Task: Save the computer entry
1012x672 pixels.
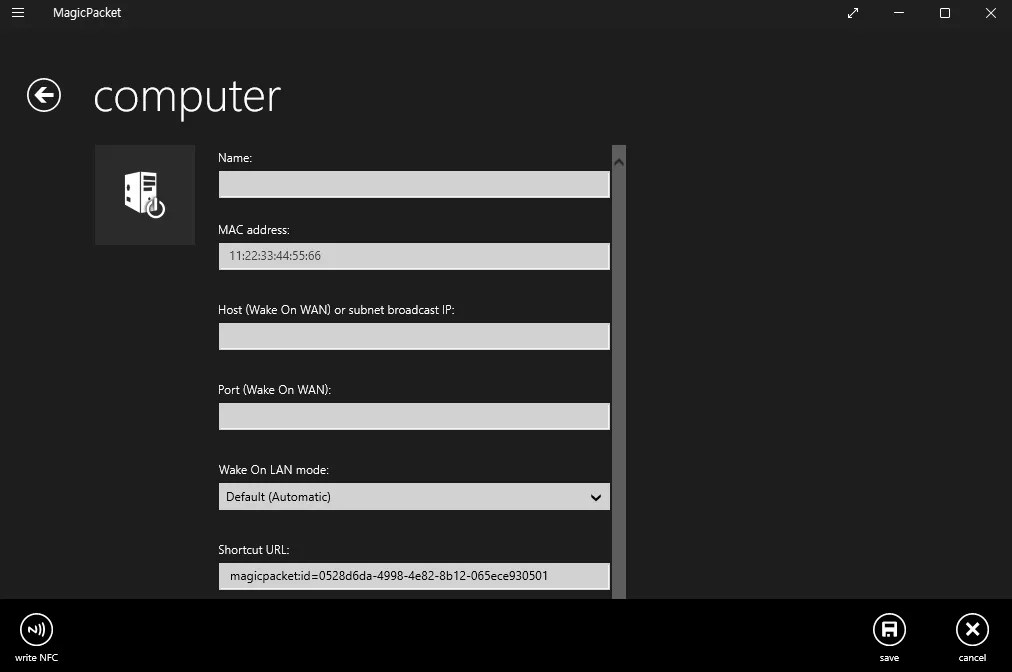Action: 888,630
